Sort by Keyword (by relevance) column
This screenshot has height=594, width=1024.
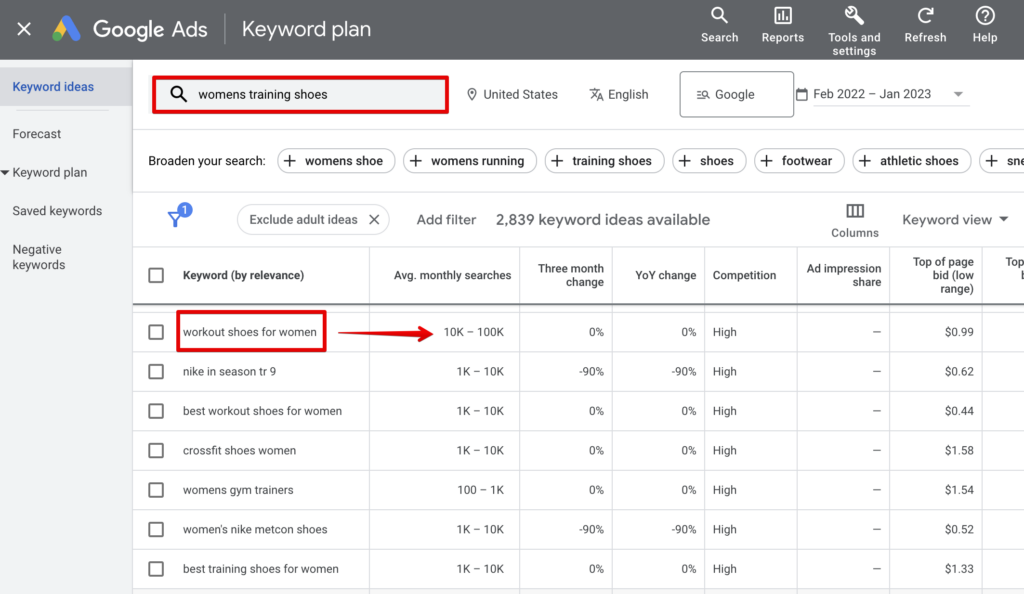click(x=243, y=275)
